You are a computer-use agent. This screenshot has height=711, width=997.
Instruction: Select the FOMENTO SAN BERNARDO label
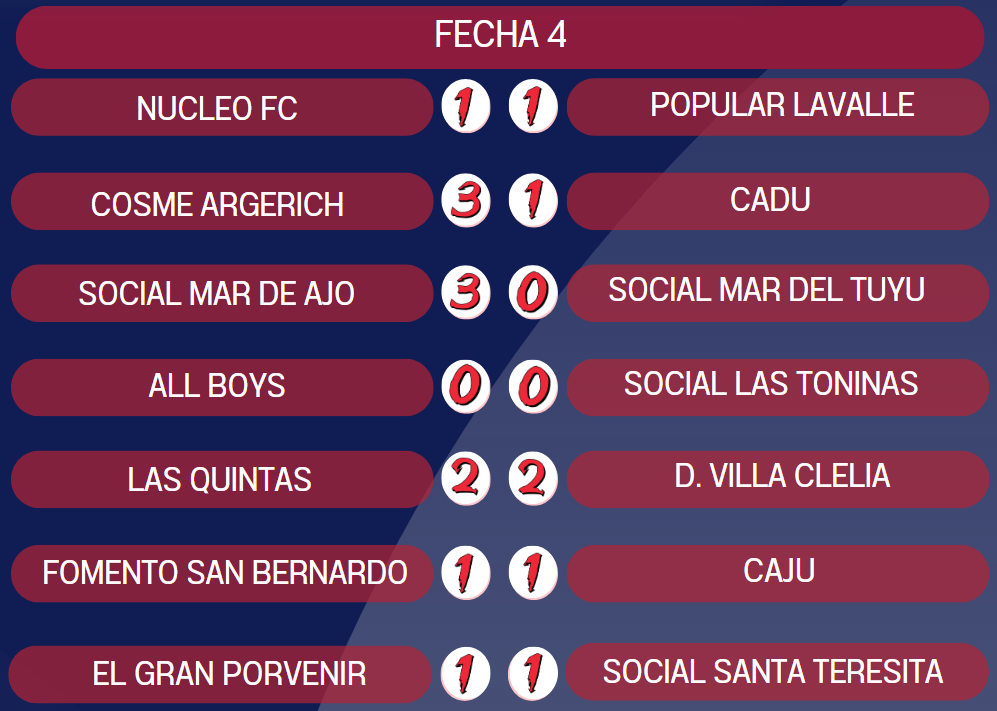pos(224,573)
